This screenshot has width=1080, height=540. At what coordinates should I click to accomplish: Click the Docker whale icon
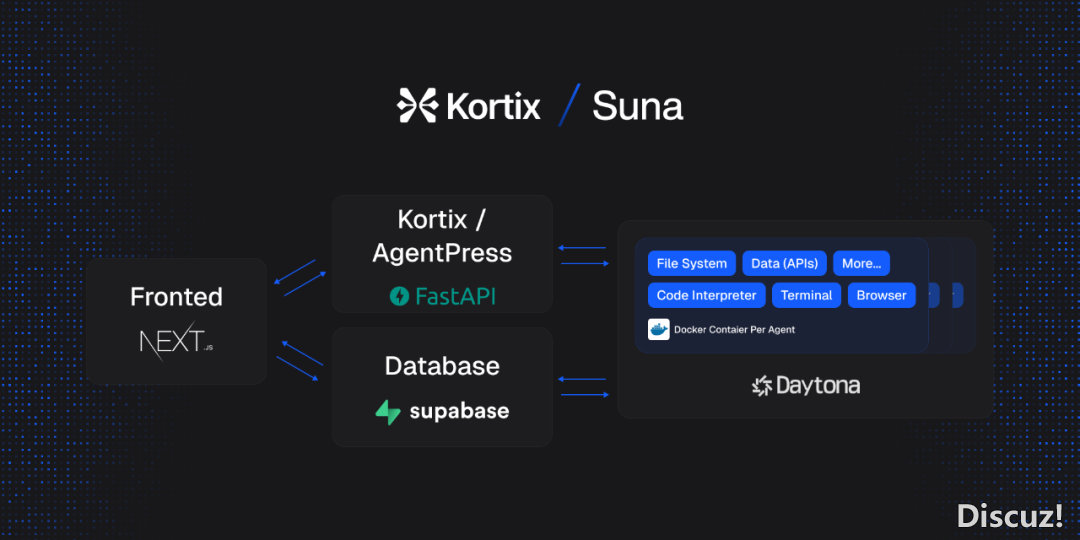click(x=658, y=329)
